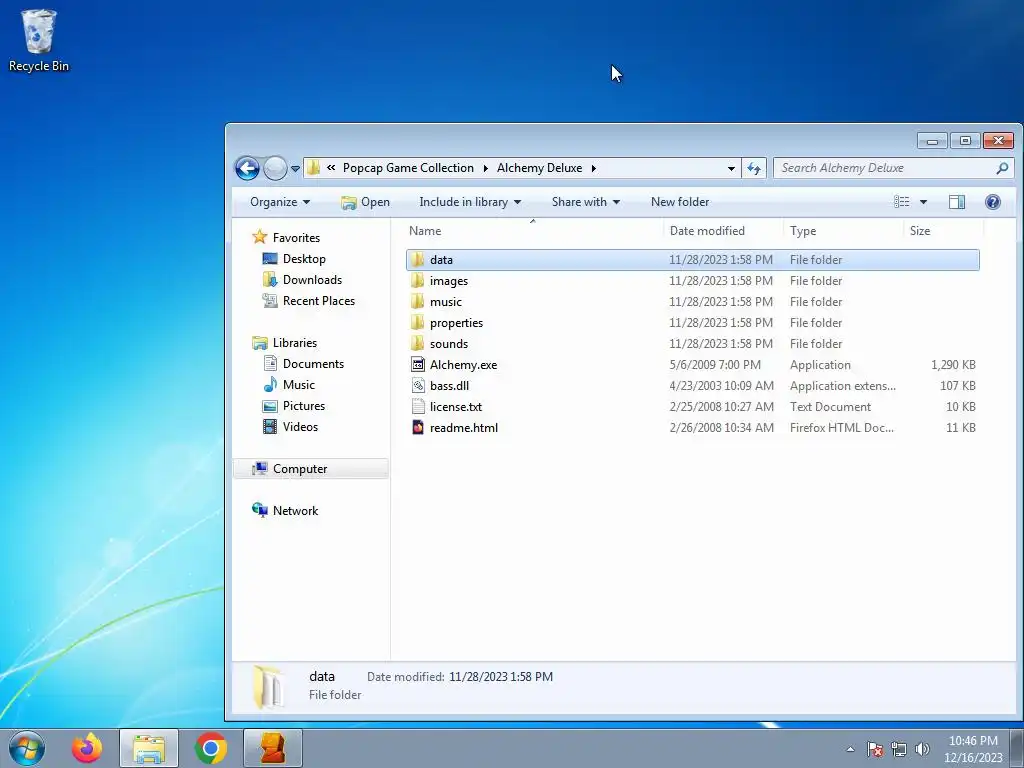1024x768 pixels.
Task: Click the '5/6/2009 7:00 PM' date cell
Action: pyautogui.click(x=715, y=365)
